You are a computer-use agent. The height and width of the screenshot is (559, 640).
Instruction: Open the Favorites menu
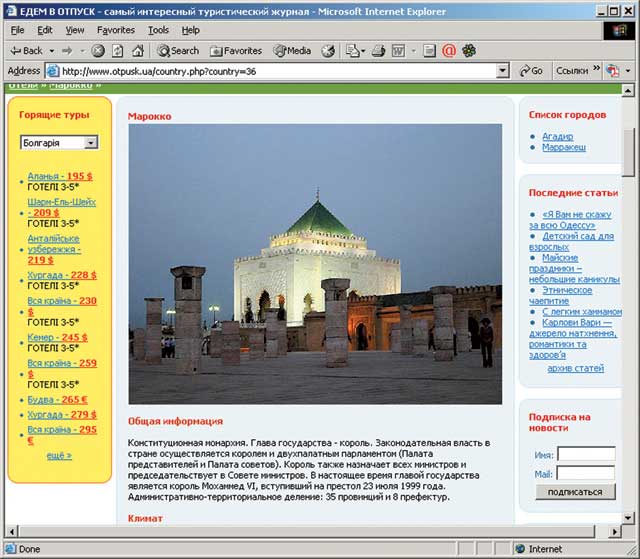coord(116,30)
